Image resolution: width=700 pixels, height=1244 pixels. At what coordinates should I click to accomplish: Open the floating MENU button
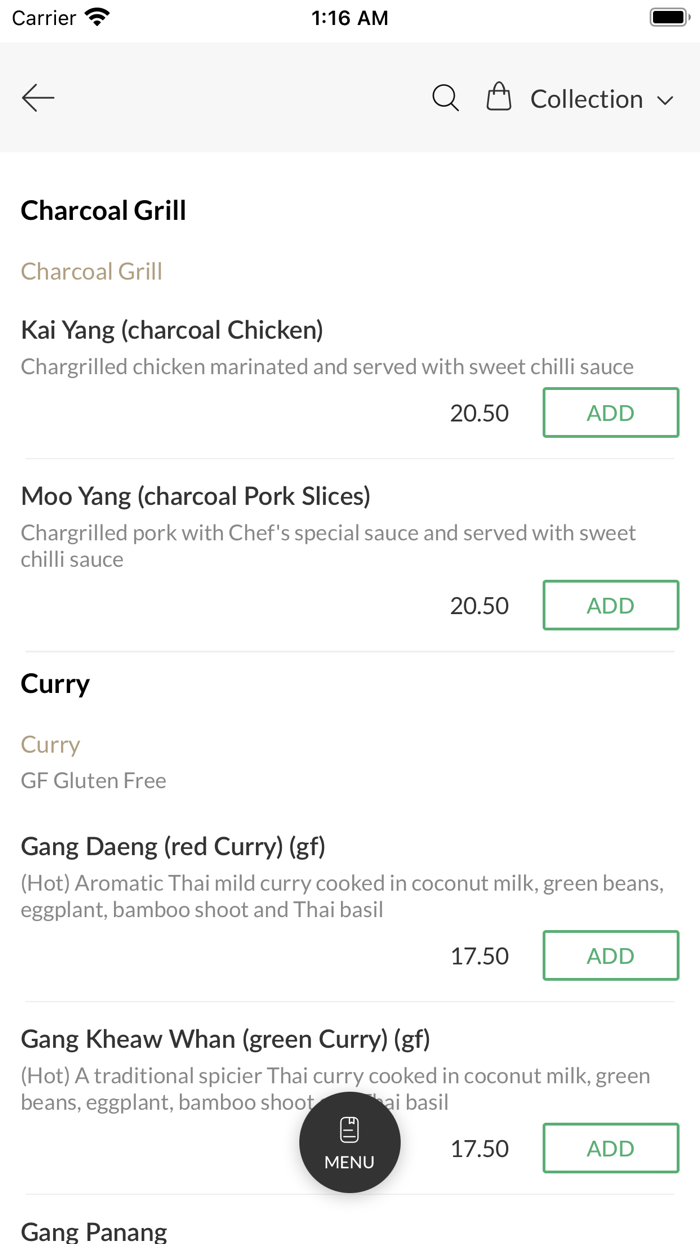[x=350, y=1142]
